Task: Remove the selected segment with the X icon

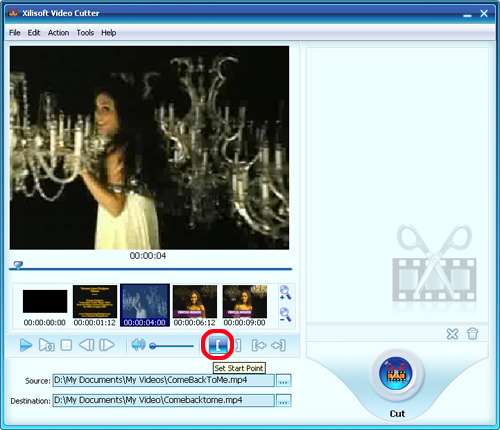Action: 452,334
